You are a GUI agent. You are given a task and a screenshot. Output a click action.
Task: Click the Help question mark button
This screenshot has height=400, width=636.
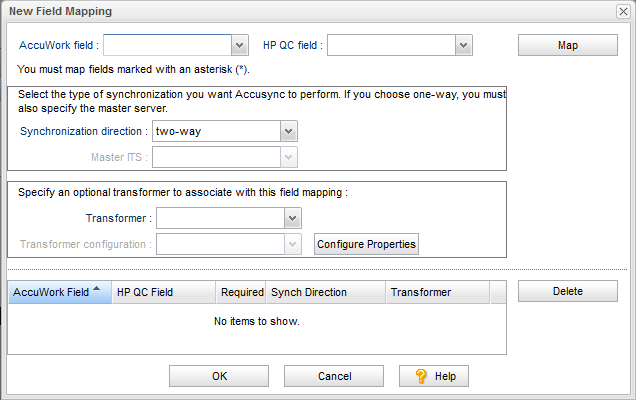(x=434, y=376)
